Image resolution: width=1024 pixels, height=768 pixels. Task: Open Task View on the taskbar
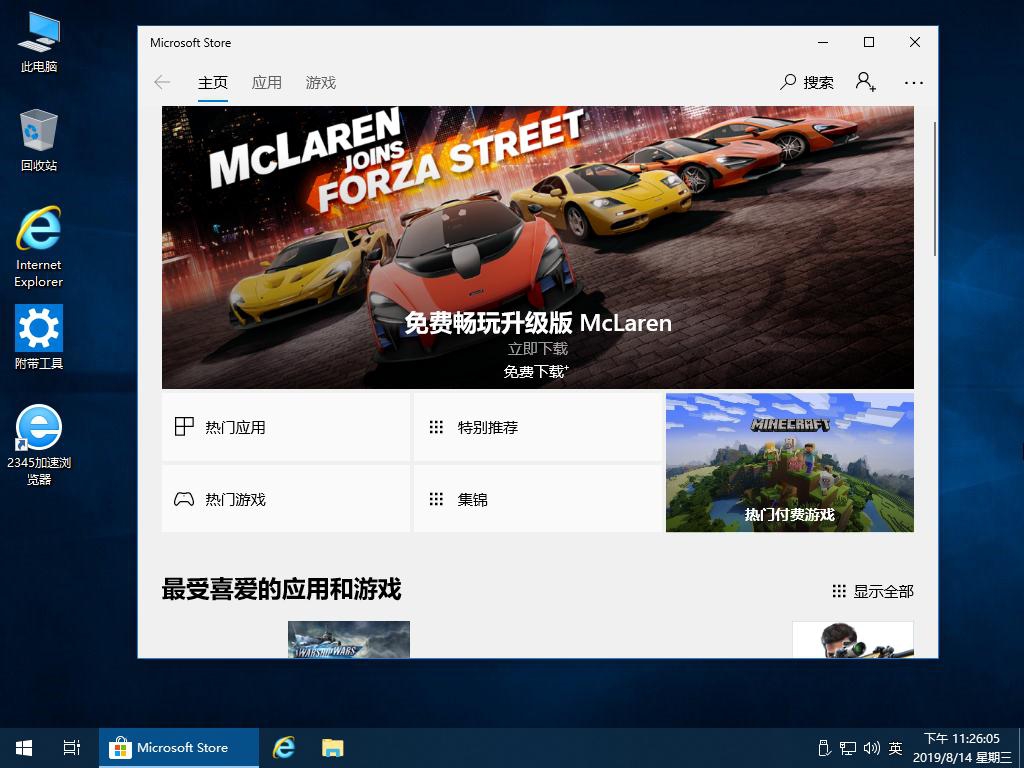72,748
